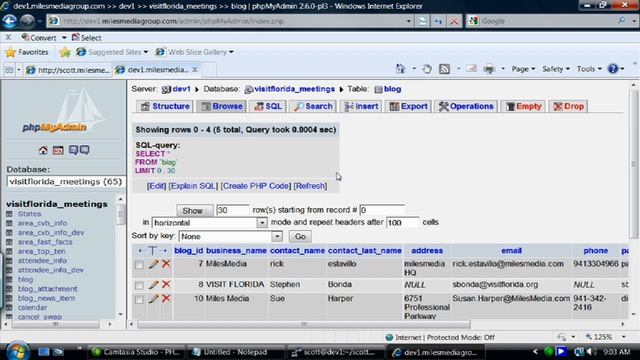Expand the Safety menu dropdown
This screenshot has width=640, height=360.
[x=556, y=69]
